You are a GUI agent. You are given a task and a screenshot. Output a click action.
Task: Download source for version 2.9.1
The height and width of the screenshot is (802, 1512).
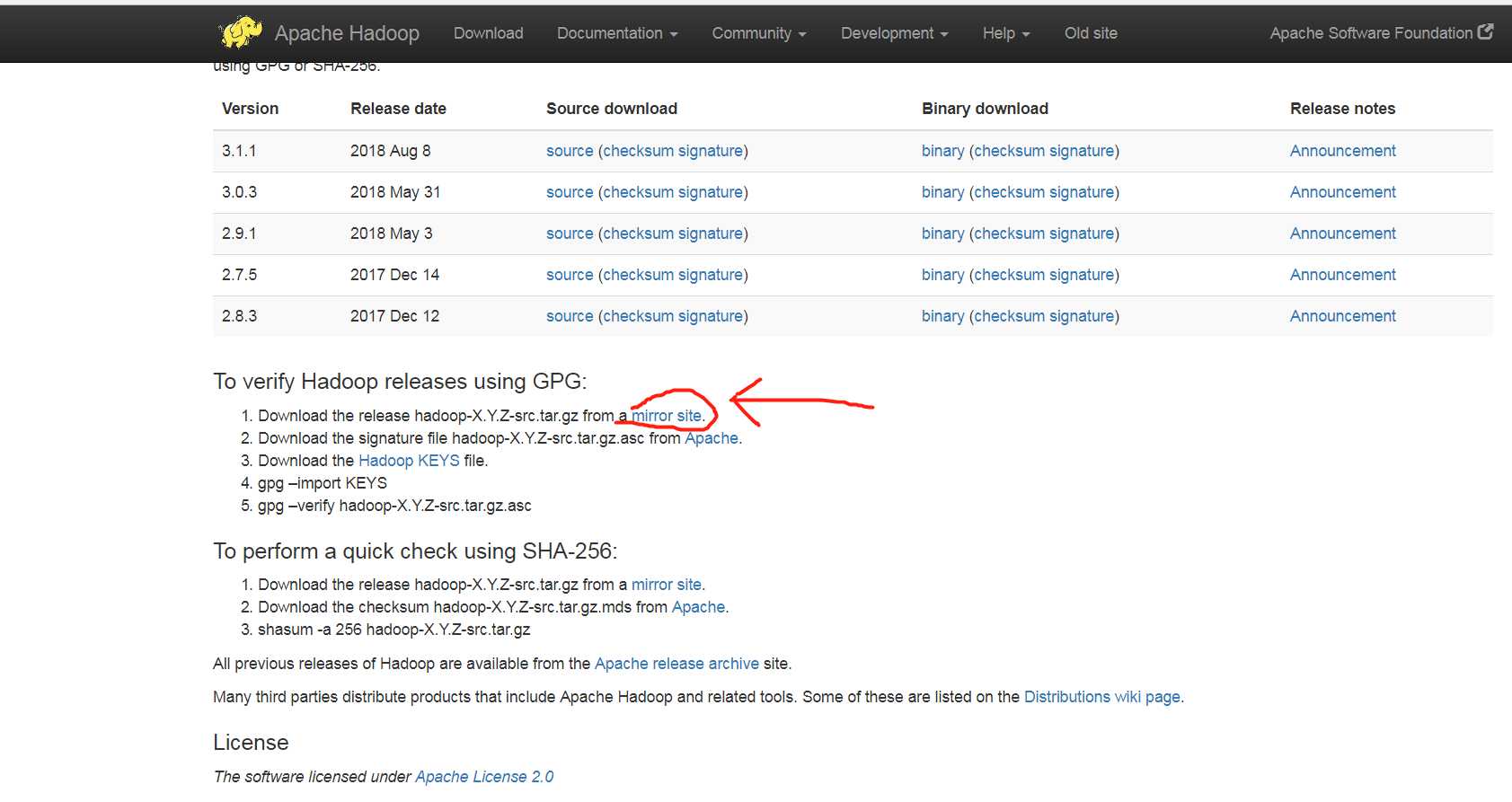point(570,234)
